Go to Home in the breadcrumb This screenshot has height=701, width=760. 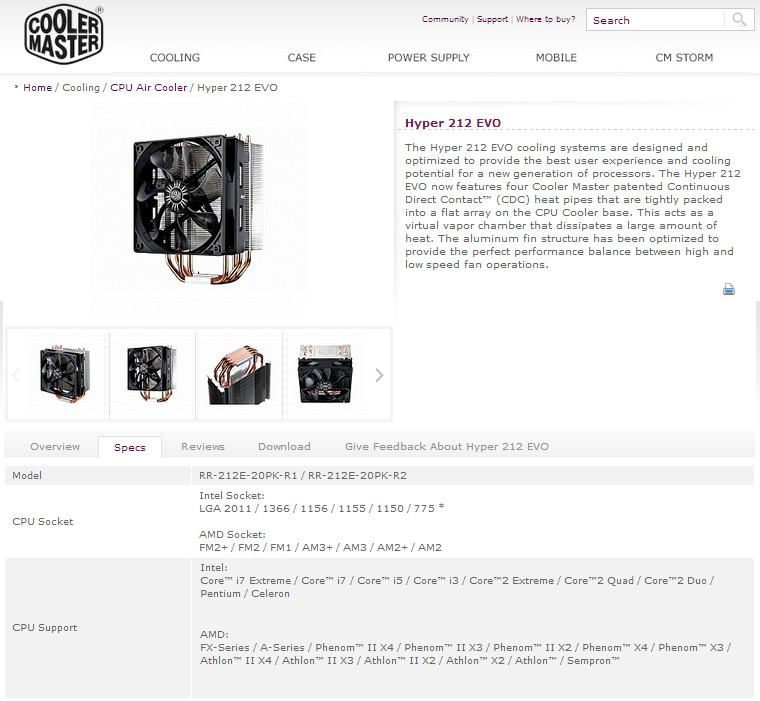37,88
